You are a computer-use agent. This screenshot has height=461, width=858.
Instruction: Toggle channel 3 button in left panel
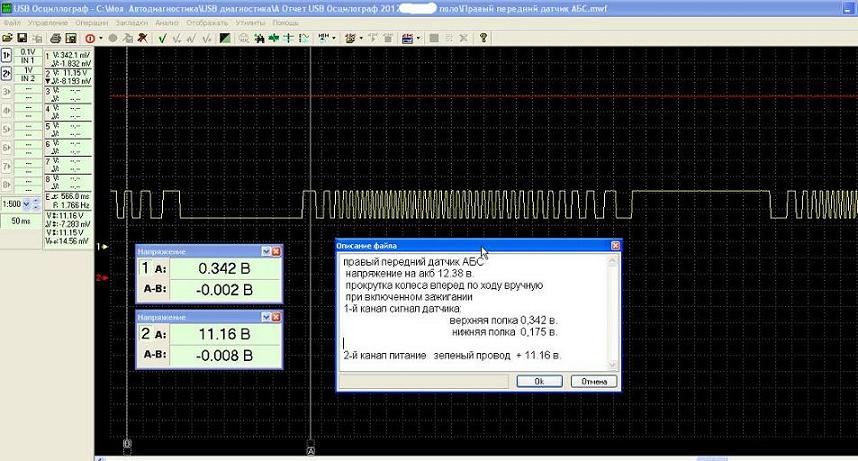tap(7, 91)
